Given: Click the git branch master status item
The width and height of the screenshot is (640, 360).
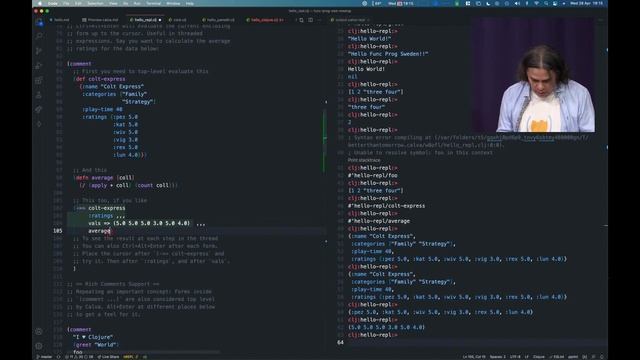Looking at the screenshot, I should pyautogui.click(x=44, y=357).
